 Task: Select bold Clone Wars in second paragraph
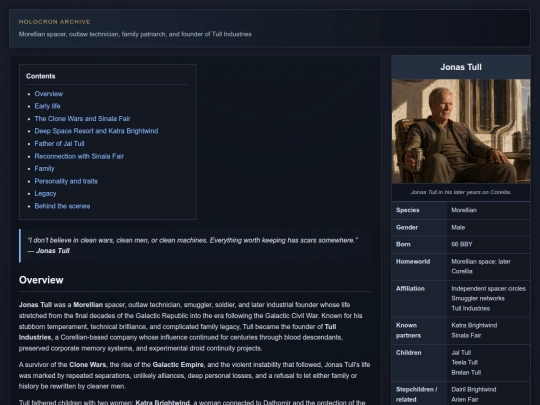point(87,365)
